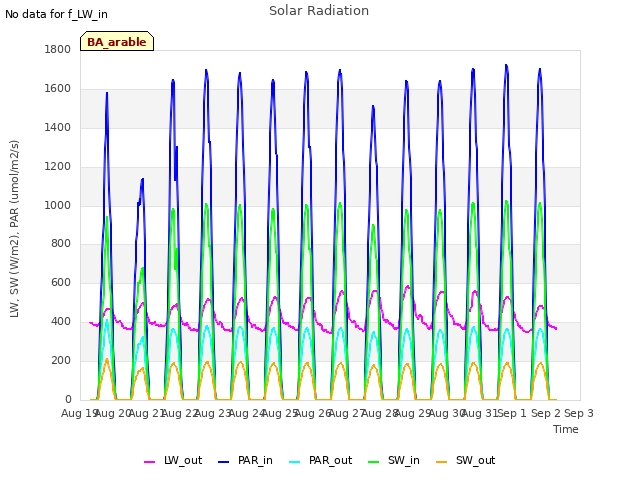Click the PAR_in peak on Sep 1
This screenshot has height=480, width=640.
click(507, 65)
